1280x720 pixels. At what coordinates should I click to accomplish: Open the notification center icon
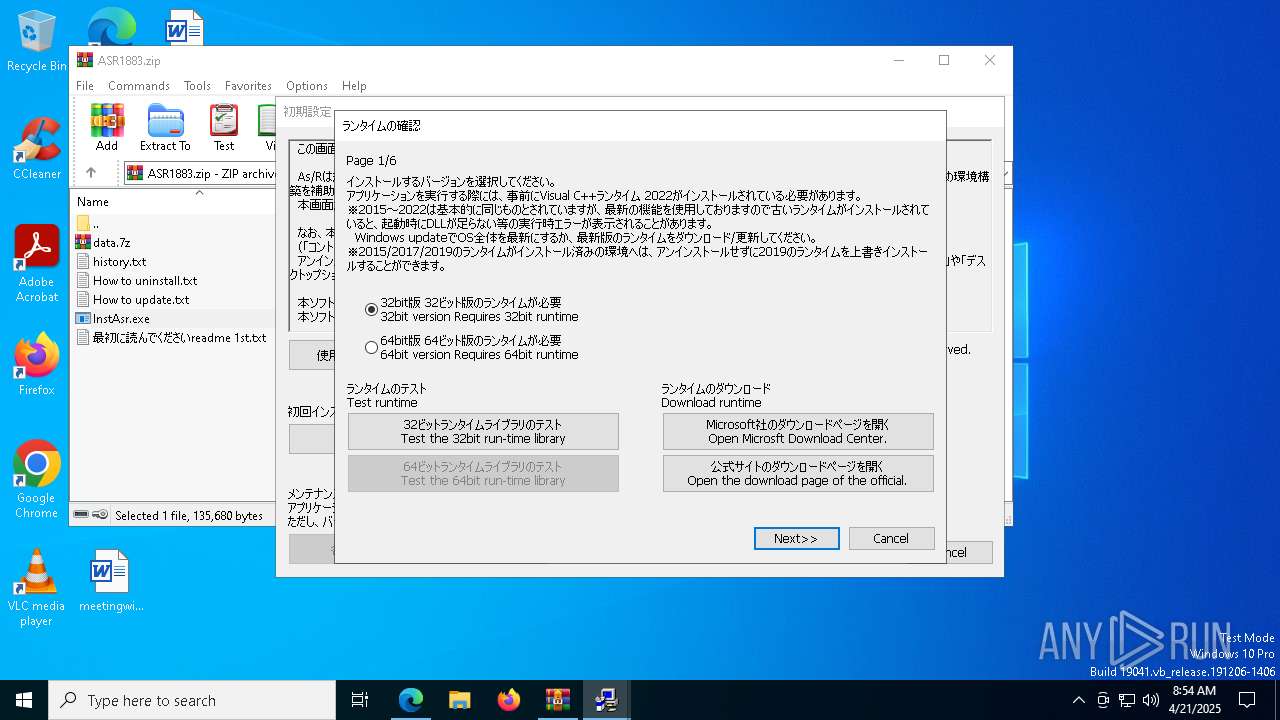click(1247, 700)
